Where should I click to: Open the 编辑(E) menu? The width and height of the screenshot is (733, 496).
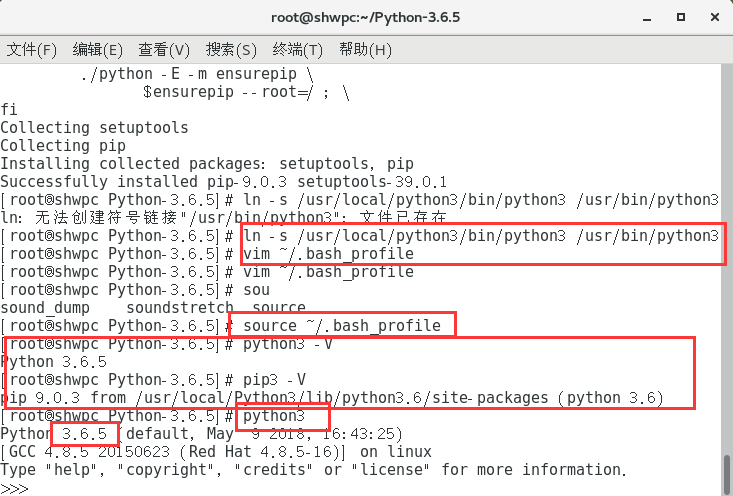click(97, 50)
